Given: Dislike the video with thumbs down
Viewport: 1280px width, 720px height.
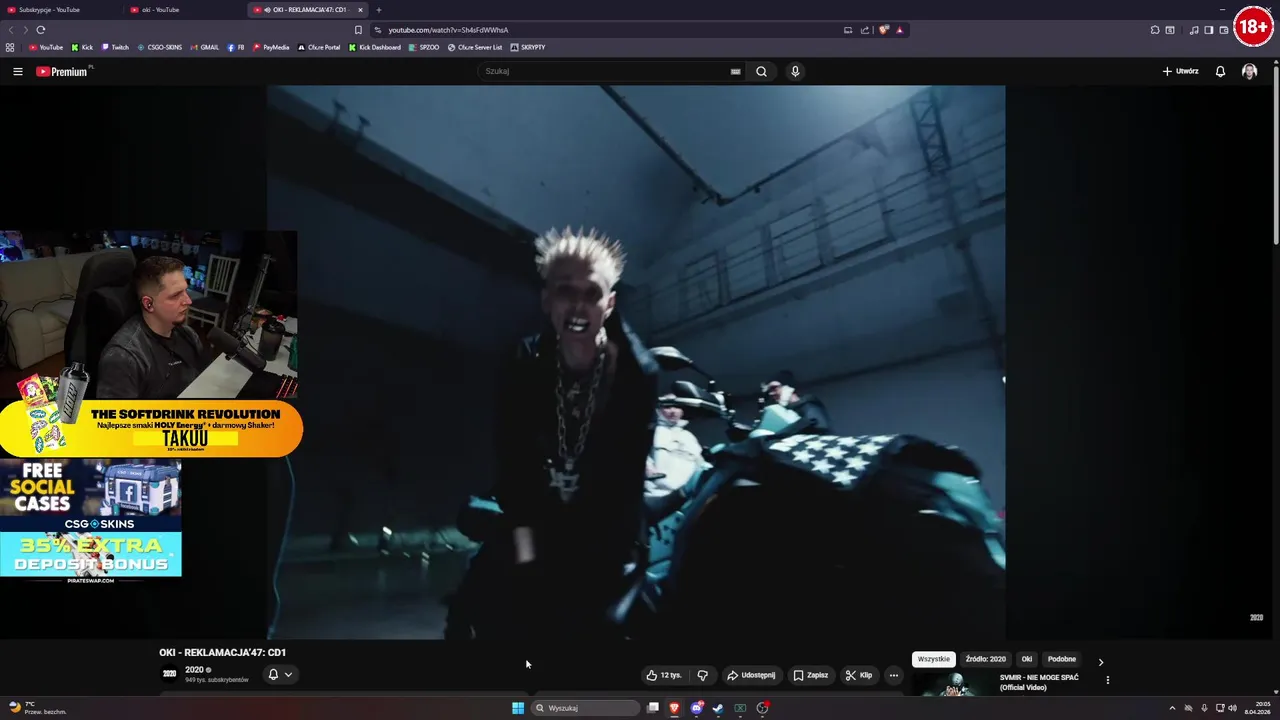Looking at the screenshot, I should pos(702,675).
